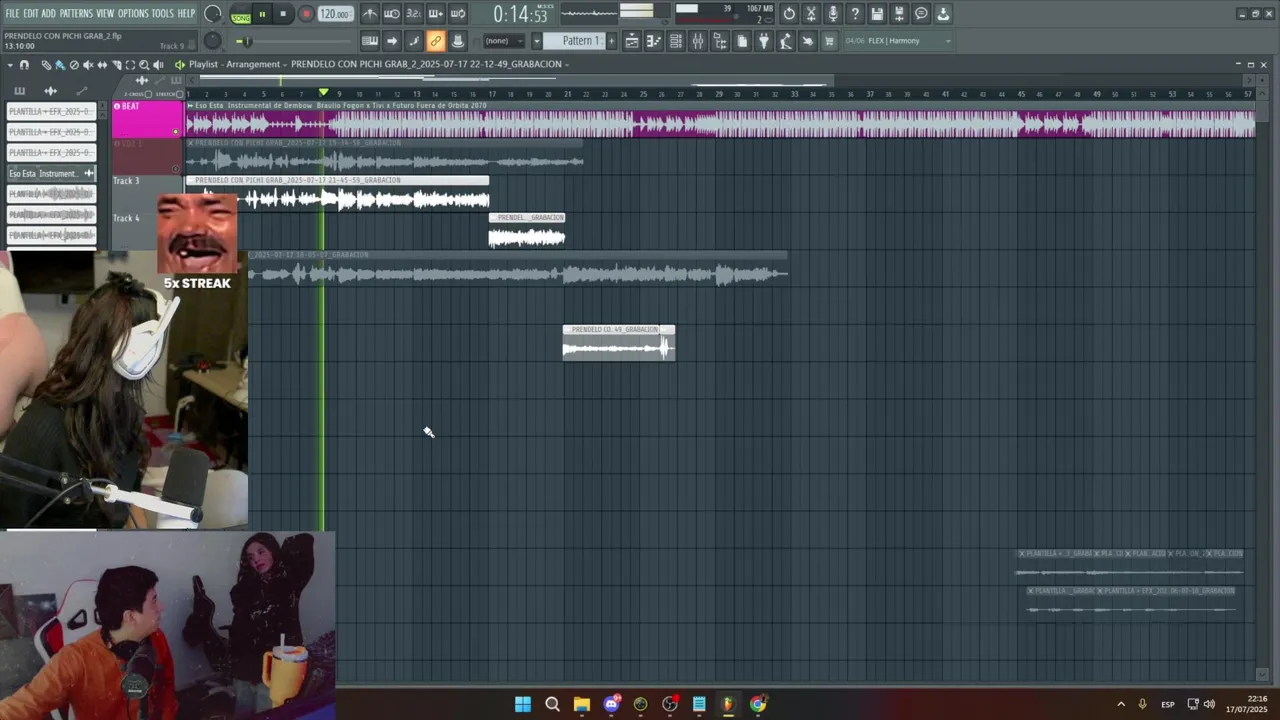Screen dimensions: 1280x720
Task: Click the save new version icon
Action: point(899,14)
